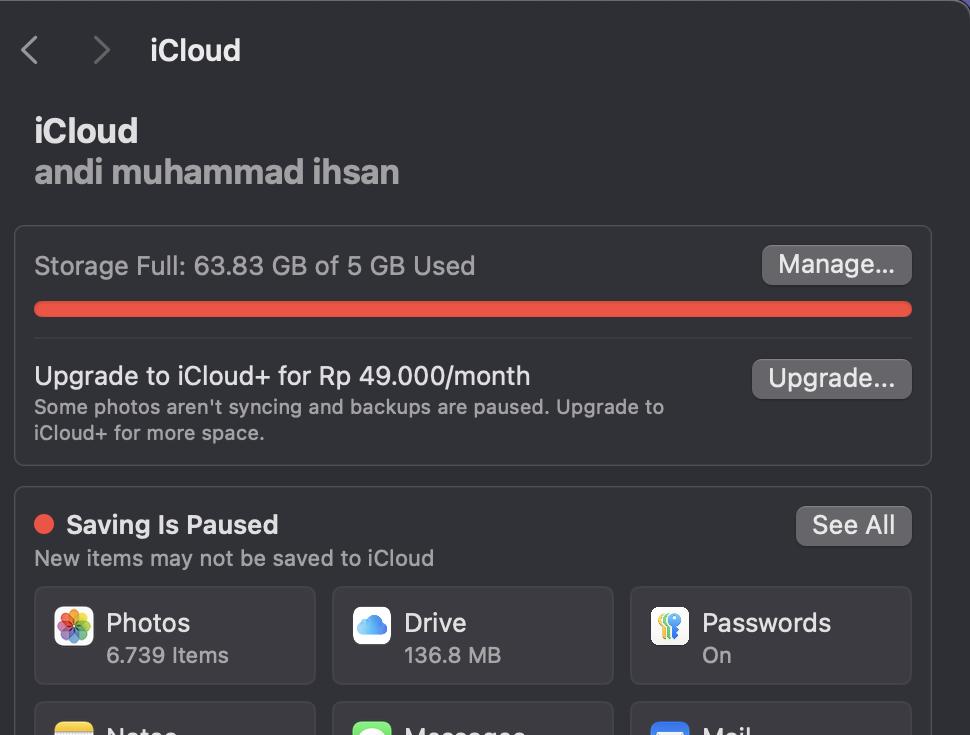
Task: Show all apps with See All
Action: point(854,526)
